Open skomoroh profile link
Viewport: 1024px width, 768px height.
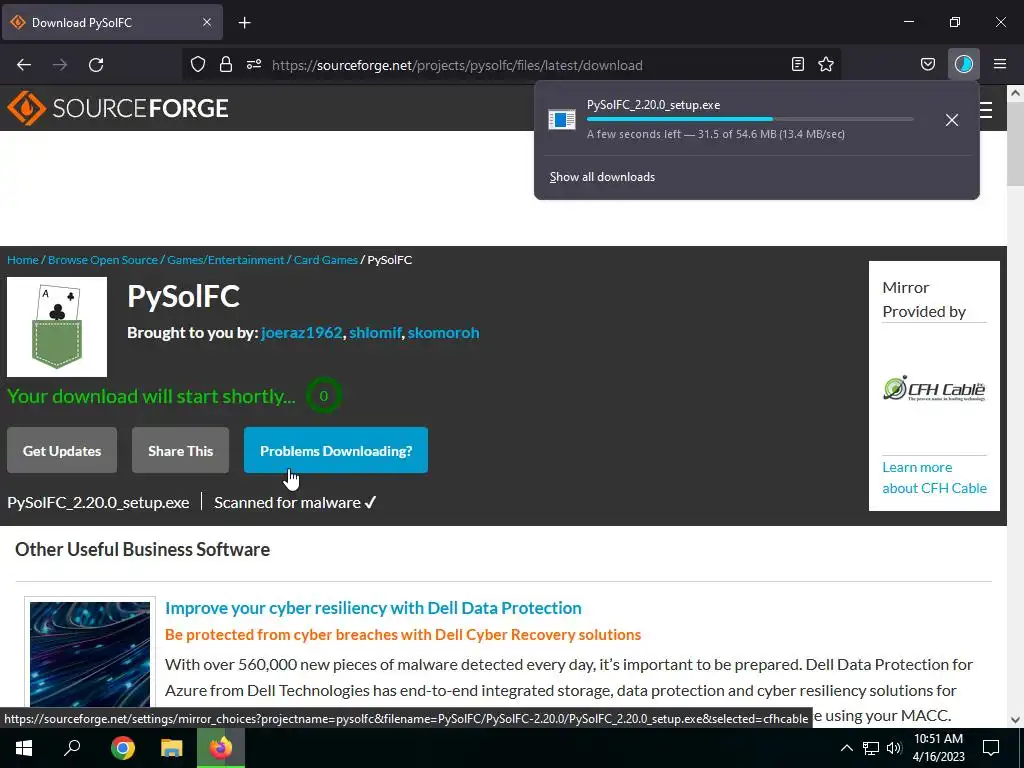443,332
